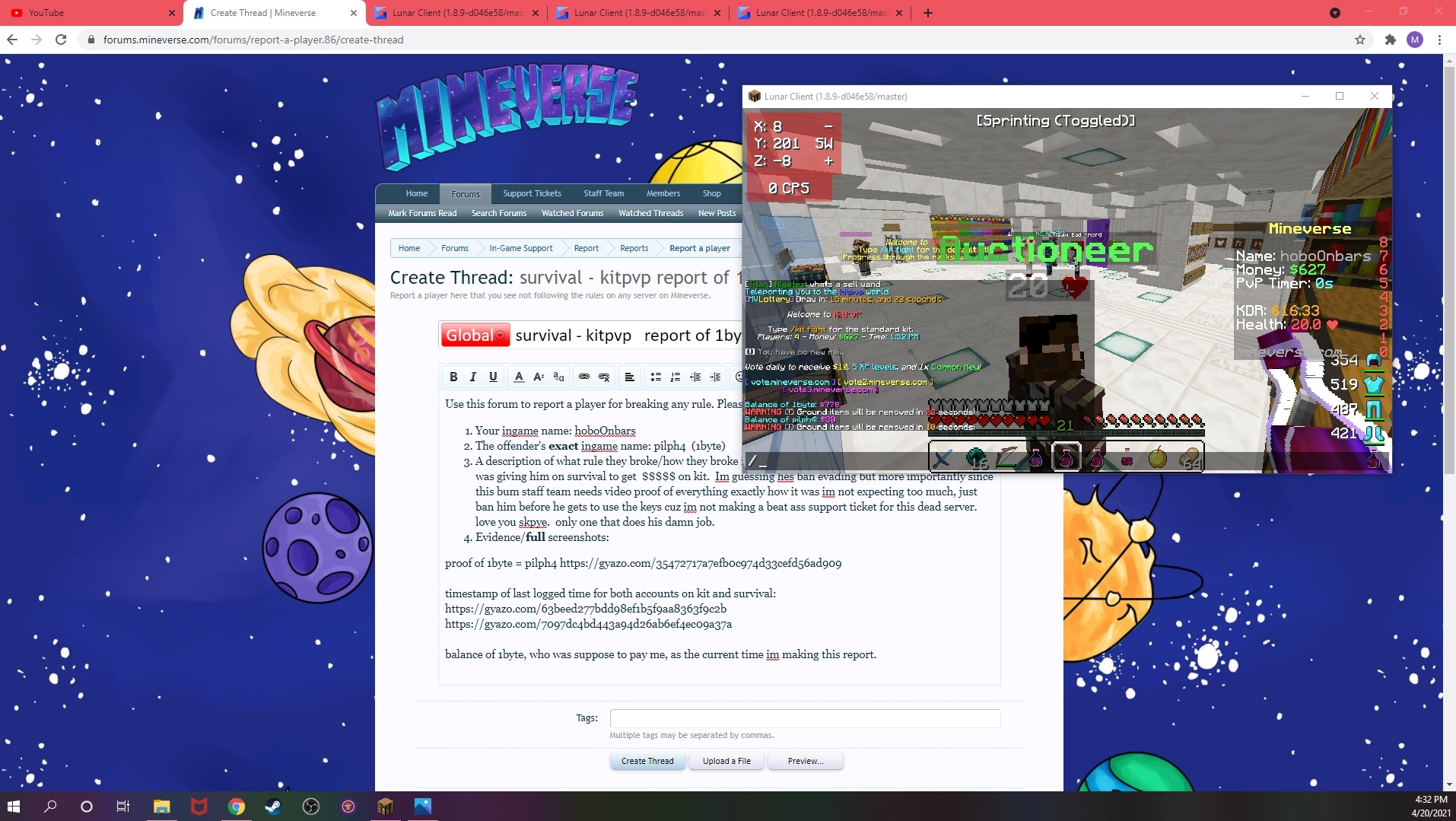Open the Staff Team navigation tab
1456x821 pixels.
pos(604,193)
